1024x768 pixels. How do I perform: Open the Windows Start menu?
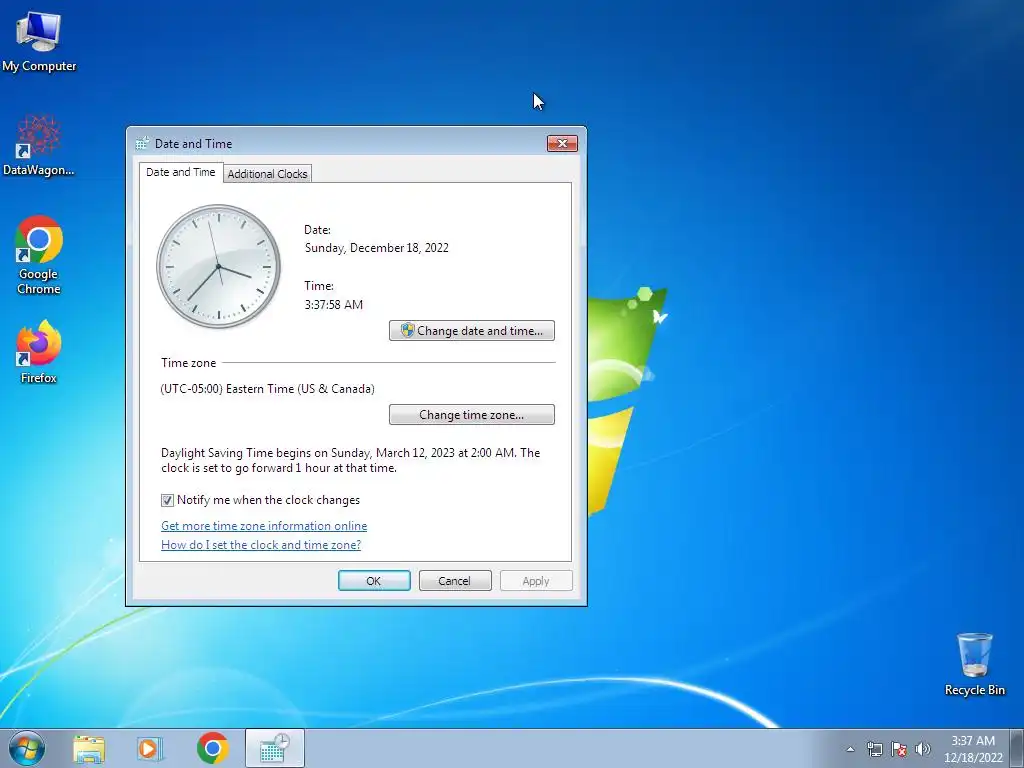(27, 748)
